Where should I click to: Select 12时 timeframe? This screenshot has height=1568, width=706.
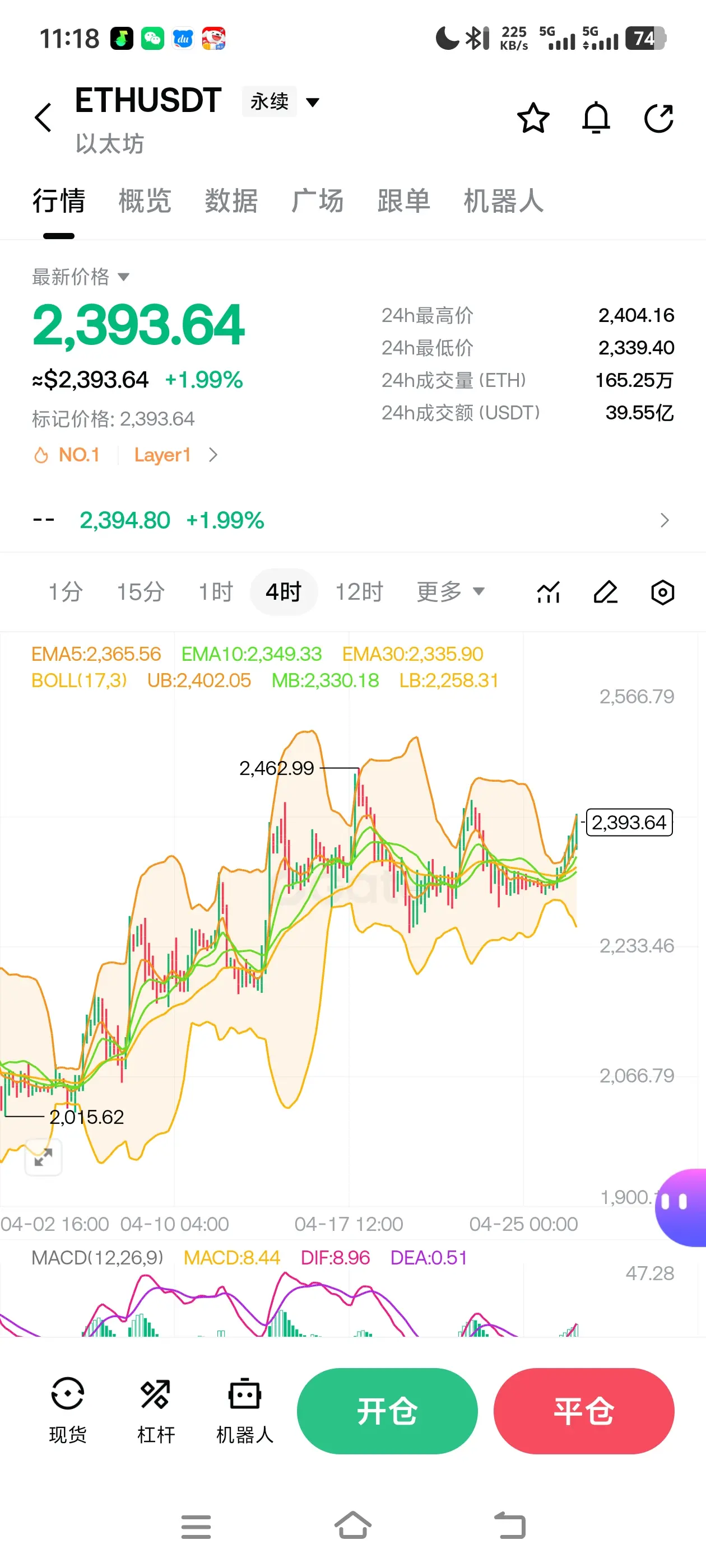[359, 592]
